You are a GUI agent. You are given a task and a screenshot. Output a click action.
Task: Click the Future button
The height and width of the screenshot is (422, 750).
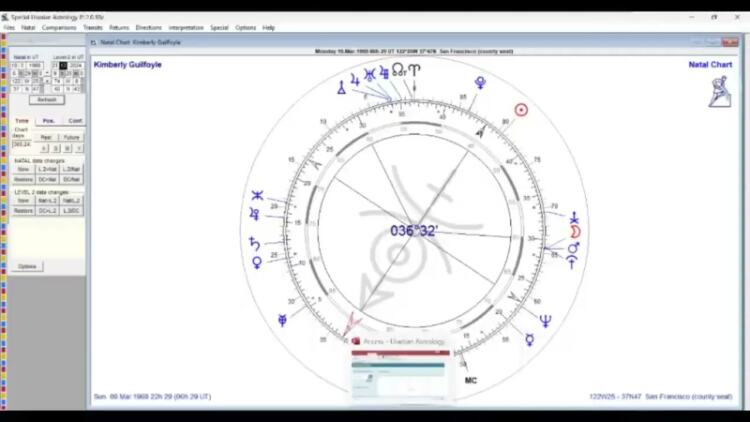71,137
